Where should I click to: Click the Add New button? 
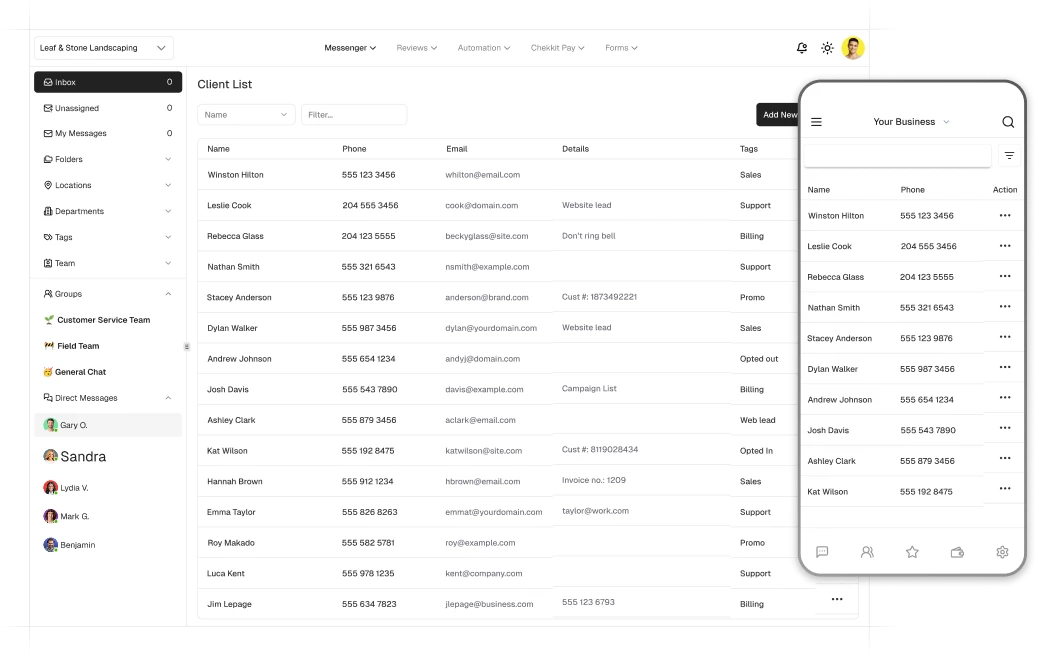pos(780,114)
